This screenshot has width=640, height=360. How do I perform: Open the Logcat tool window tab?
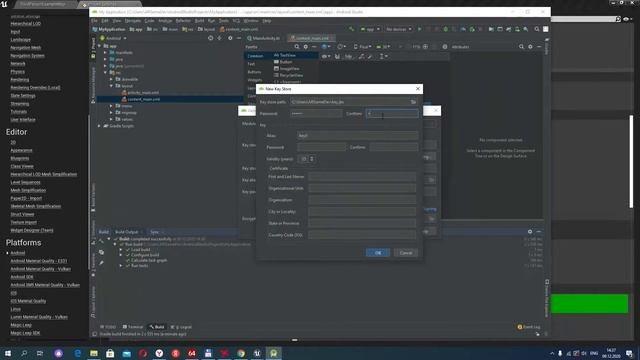tap(181, 327)
